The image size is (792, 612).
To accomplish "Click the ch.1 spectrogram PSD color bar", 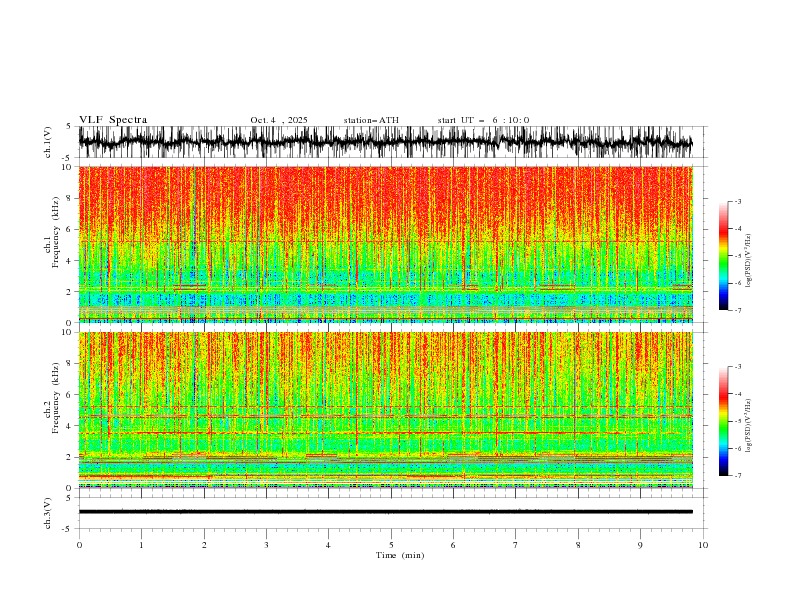I will pyautogui.click(x=723, y=256).
